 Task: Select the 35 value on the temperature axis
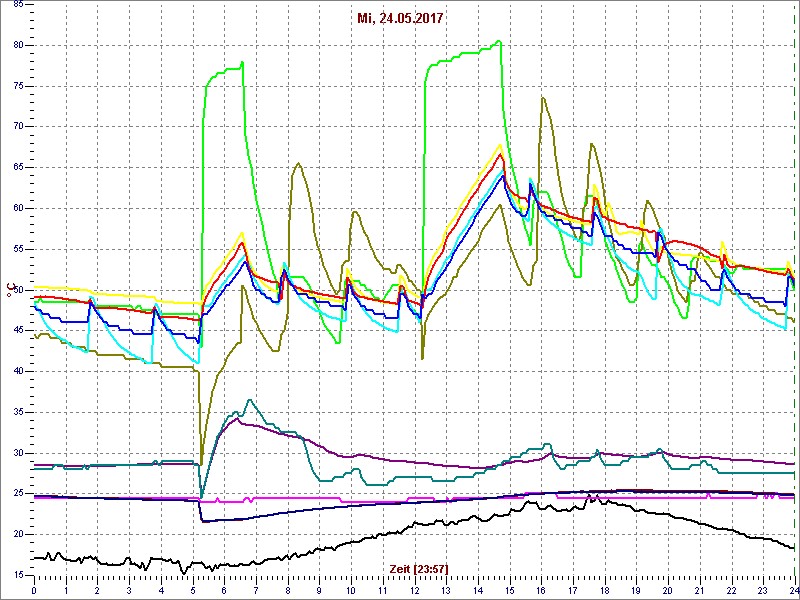point(16,412)
